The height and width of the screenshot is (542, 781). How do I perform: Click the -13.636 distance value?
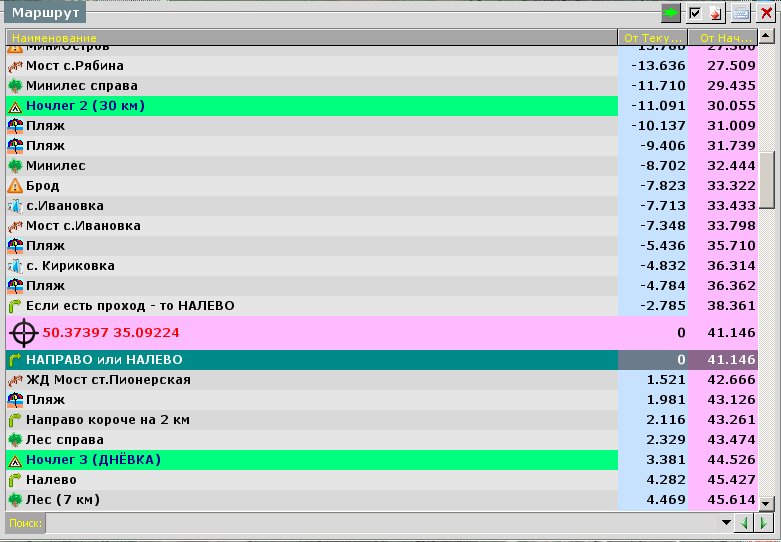[658, 66]
